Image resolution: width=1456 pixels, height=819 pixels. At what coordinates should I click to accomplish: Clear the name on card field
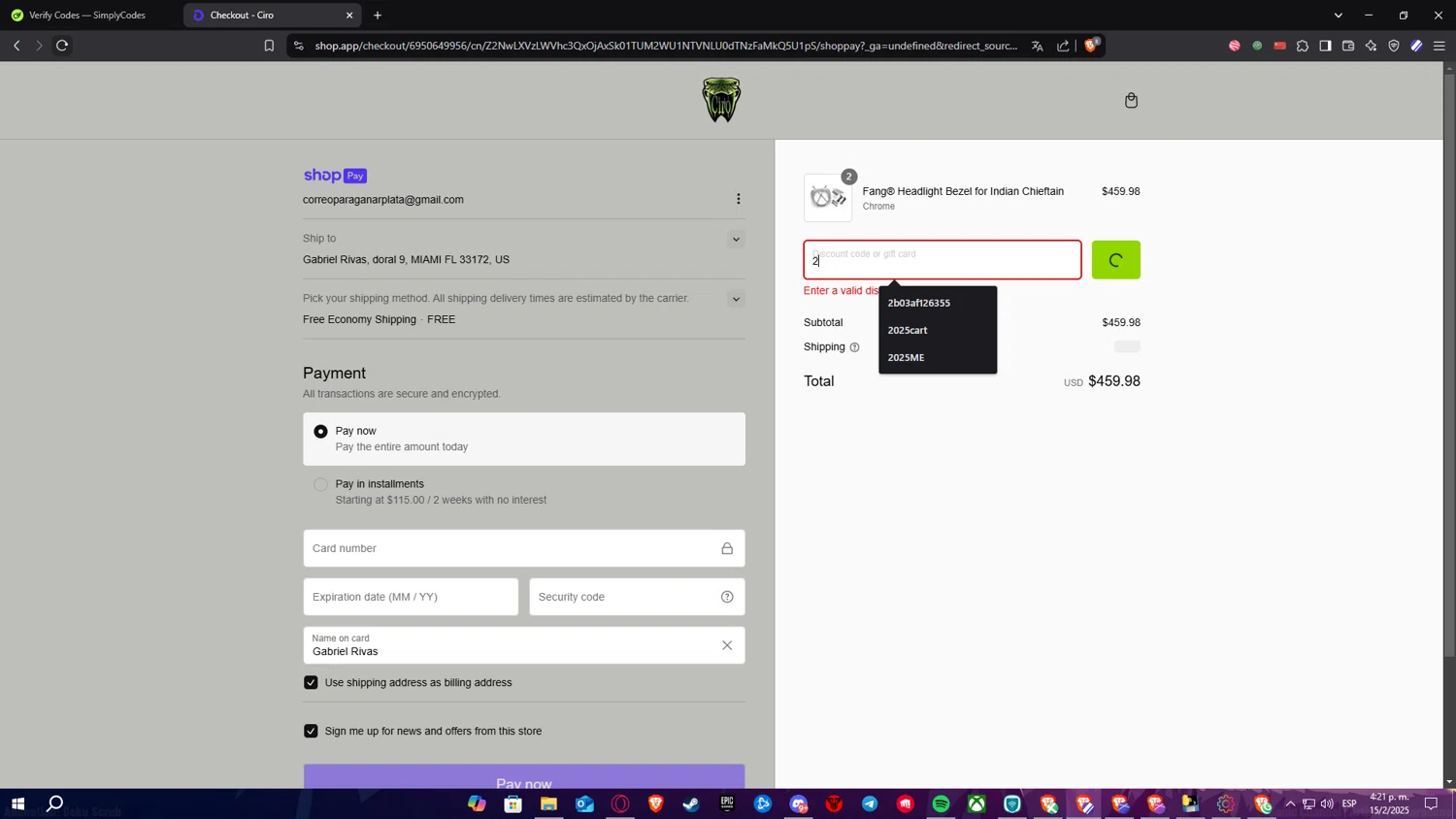pyautogui.click(x=727, y=645)
